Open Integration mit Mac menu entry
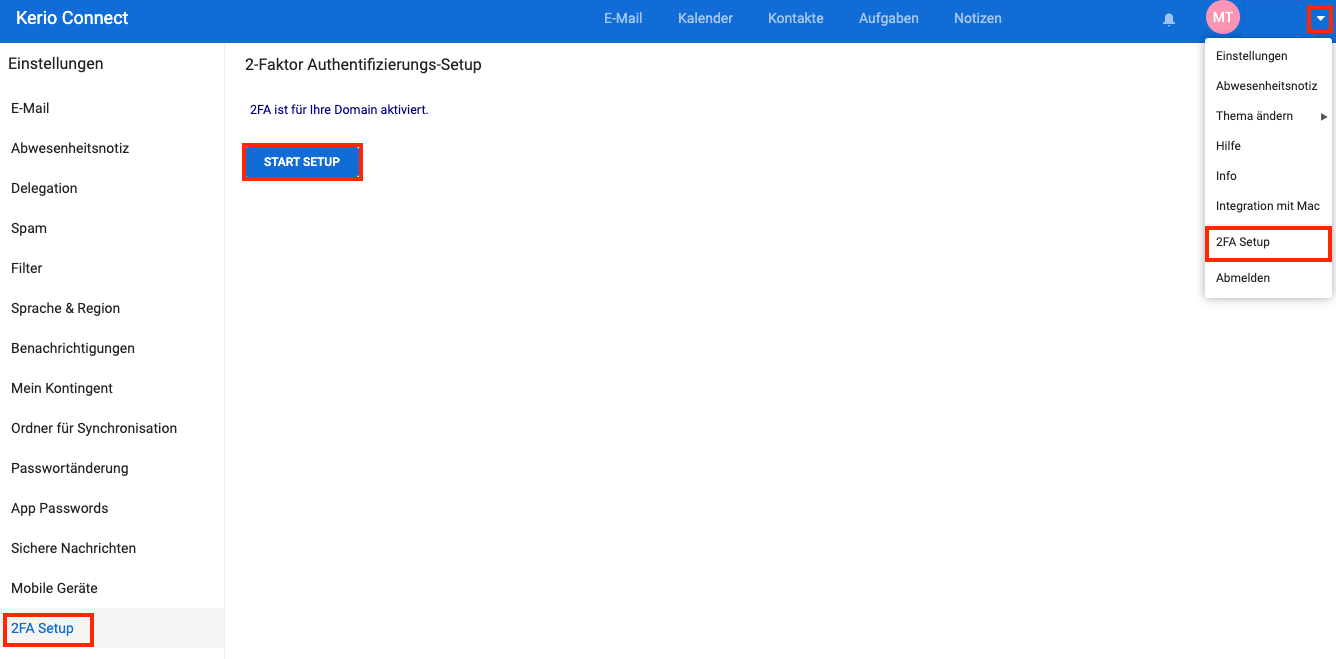 pyautogui.click(x=1267, y=206)
